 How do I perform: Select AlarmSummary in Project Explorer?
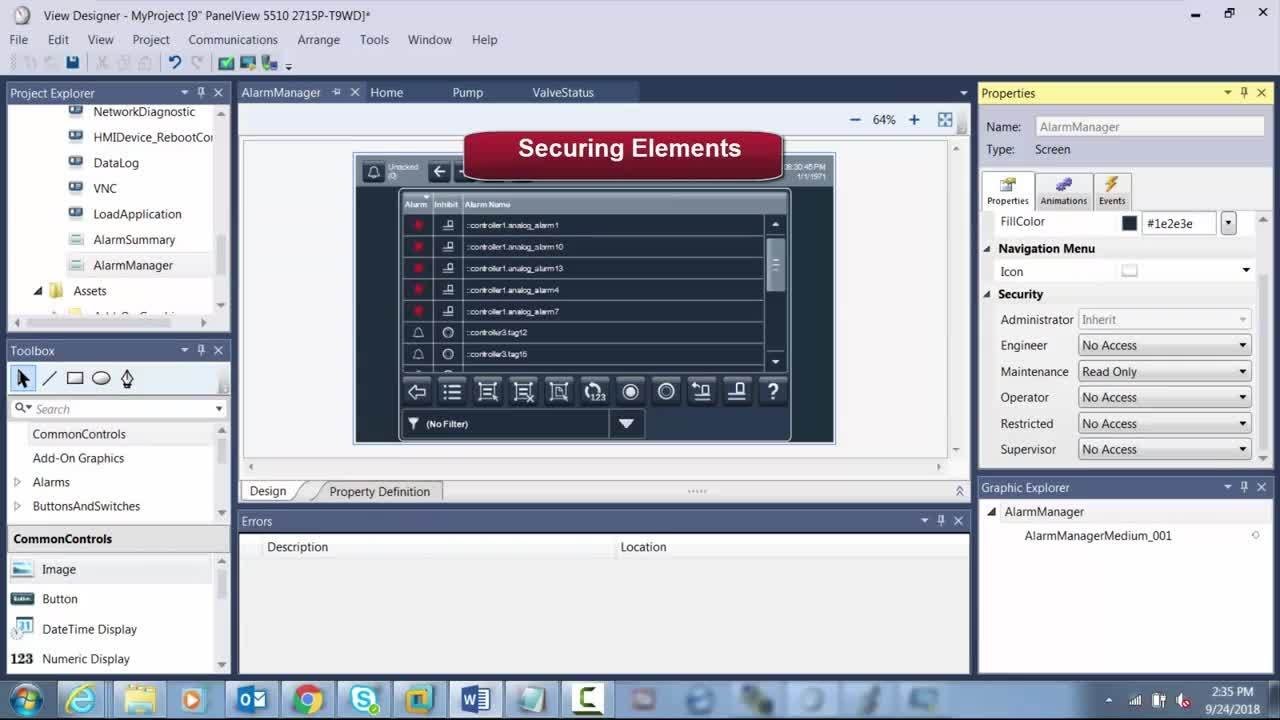134,240
